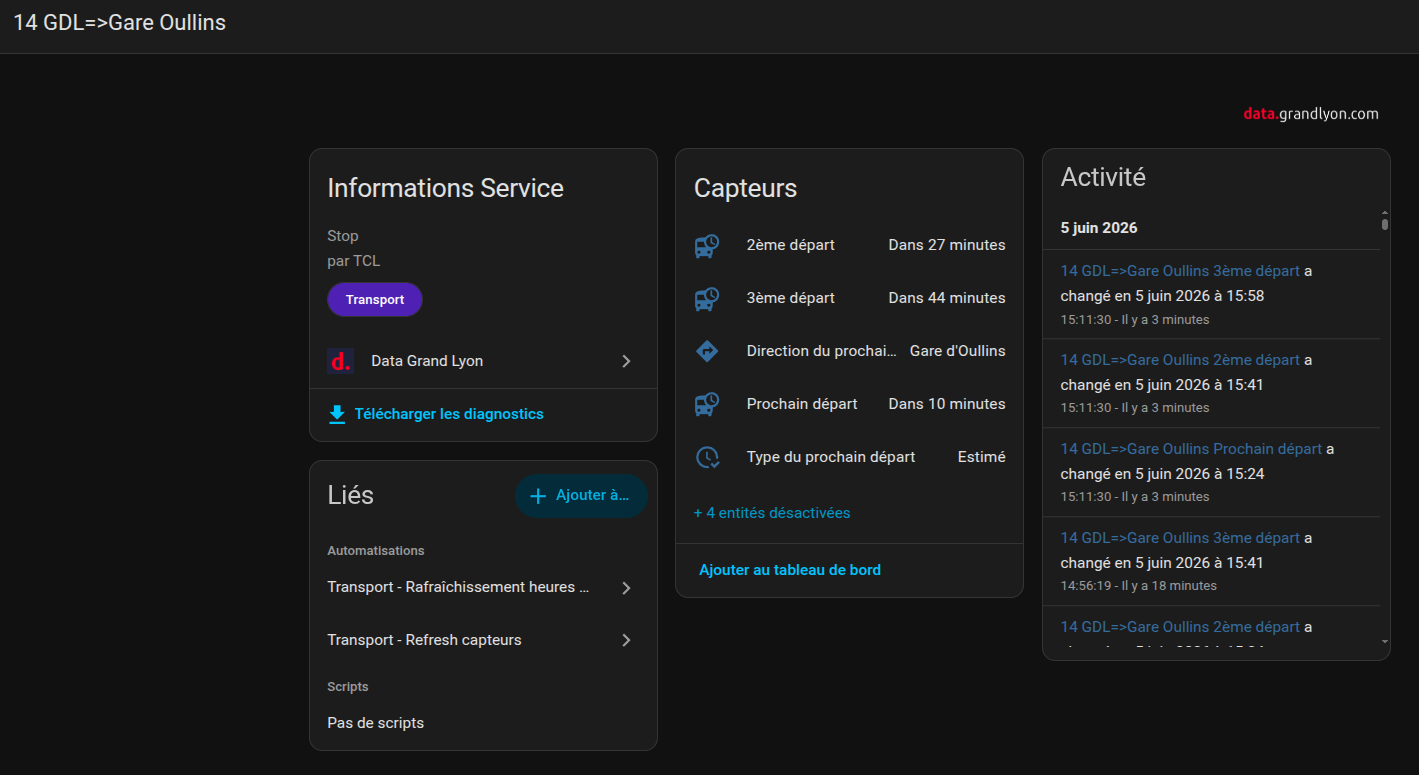Click the download icon beside Télécharger les diagnostics
Viewport: 1419px width, 775px height.
click(337, 414)
